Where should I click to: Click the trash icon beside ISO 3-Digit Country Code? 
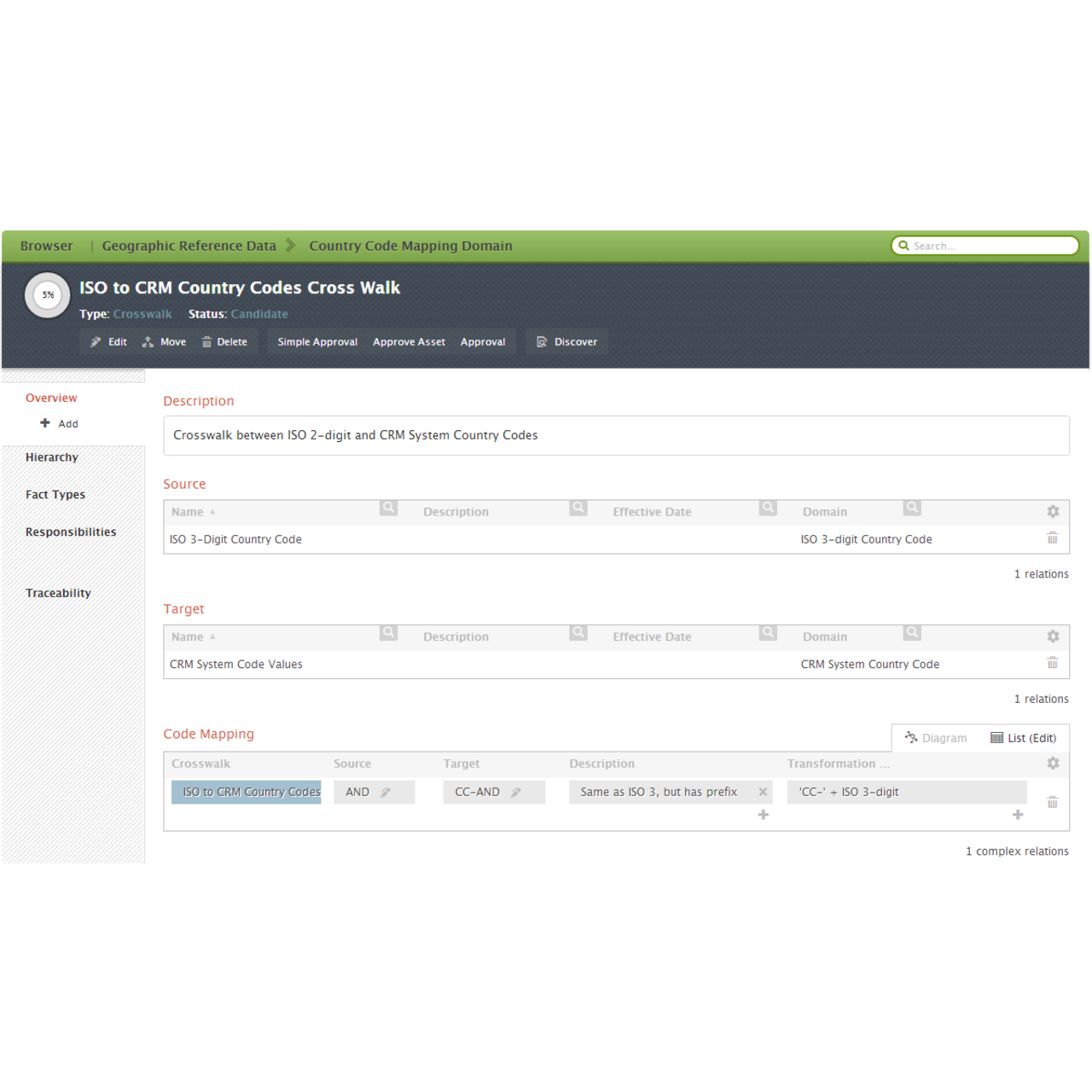point(1052,538)
